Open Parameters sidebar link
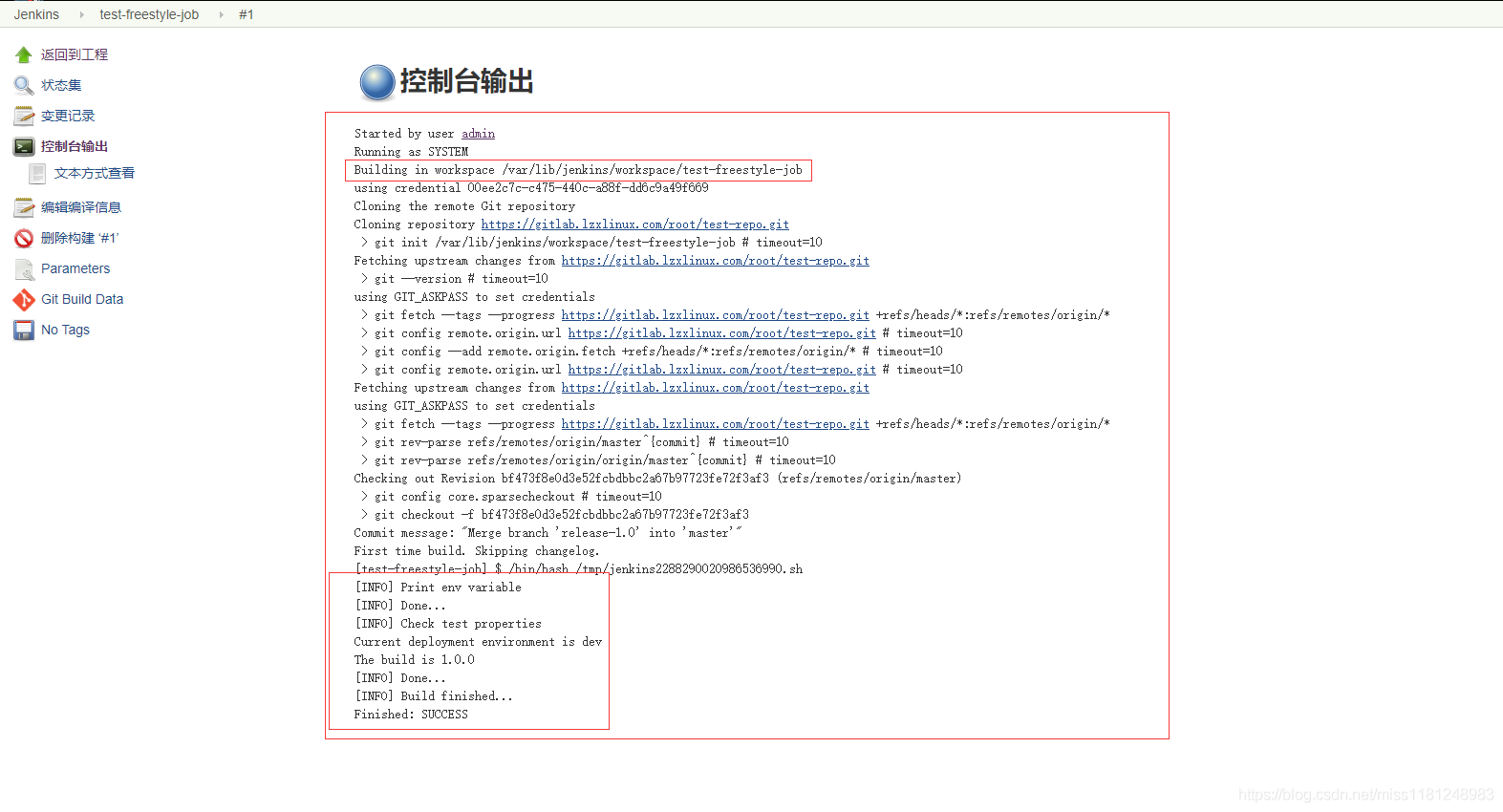1503x812 pixels. [75, 268]
